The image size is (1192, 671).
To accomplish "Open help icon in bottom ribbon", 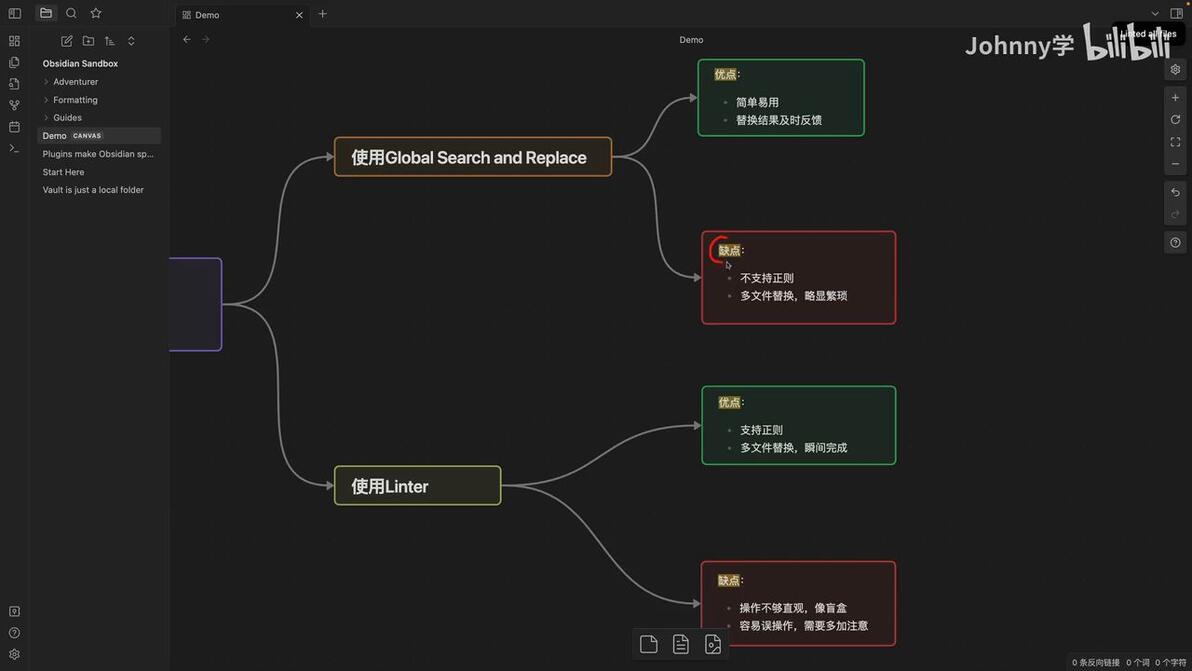I will pos(14,632).
